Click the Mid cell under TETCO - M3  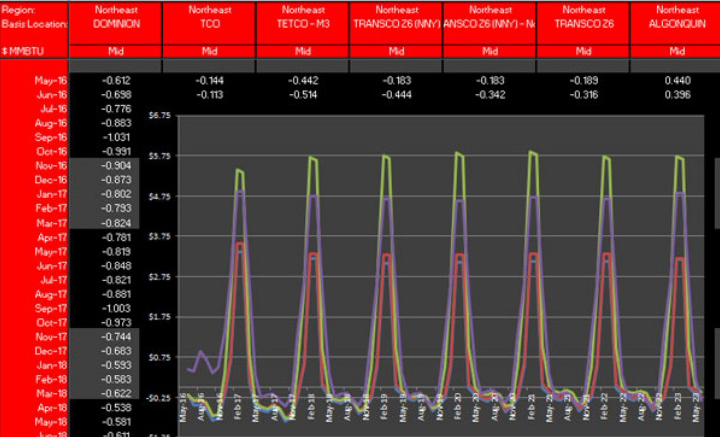coord(303,51)
